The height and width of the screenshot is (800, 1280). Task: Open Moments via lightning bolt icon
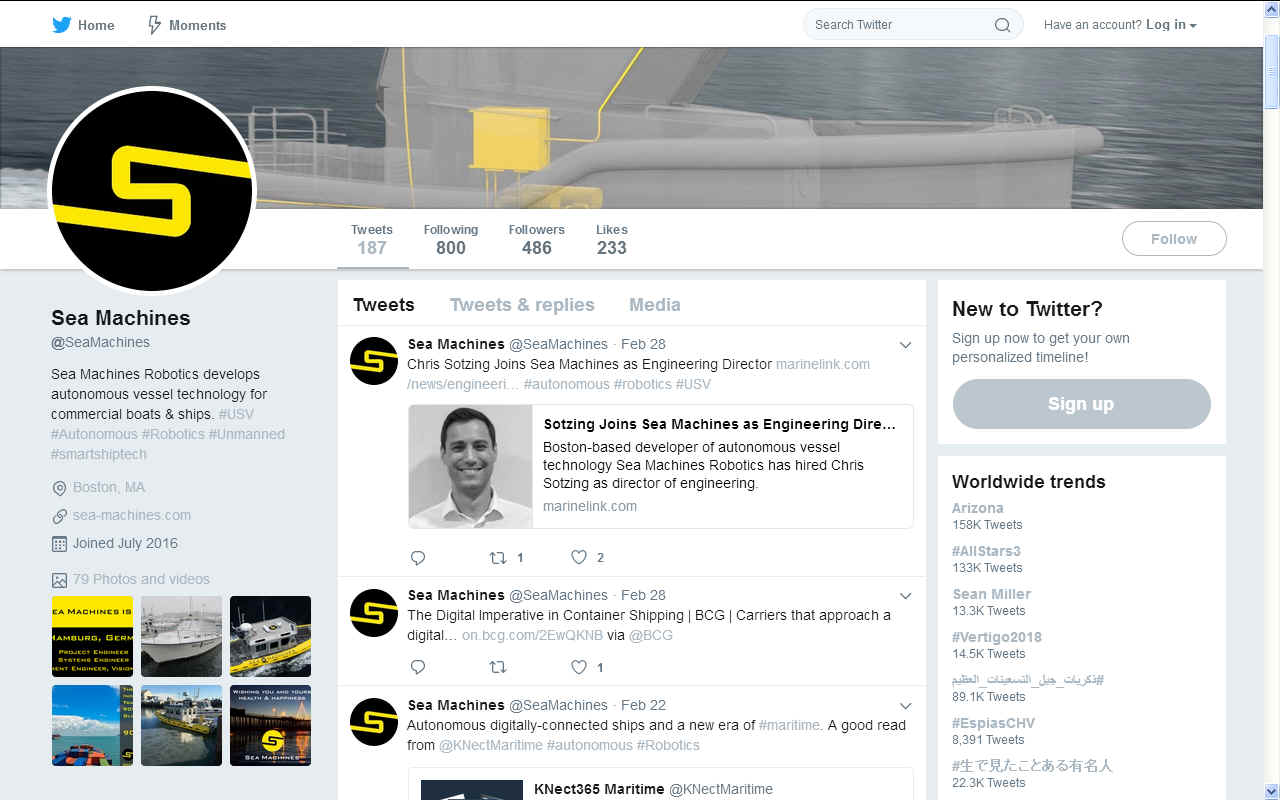pos(154,25)
